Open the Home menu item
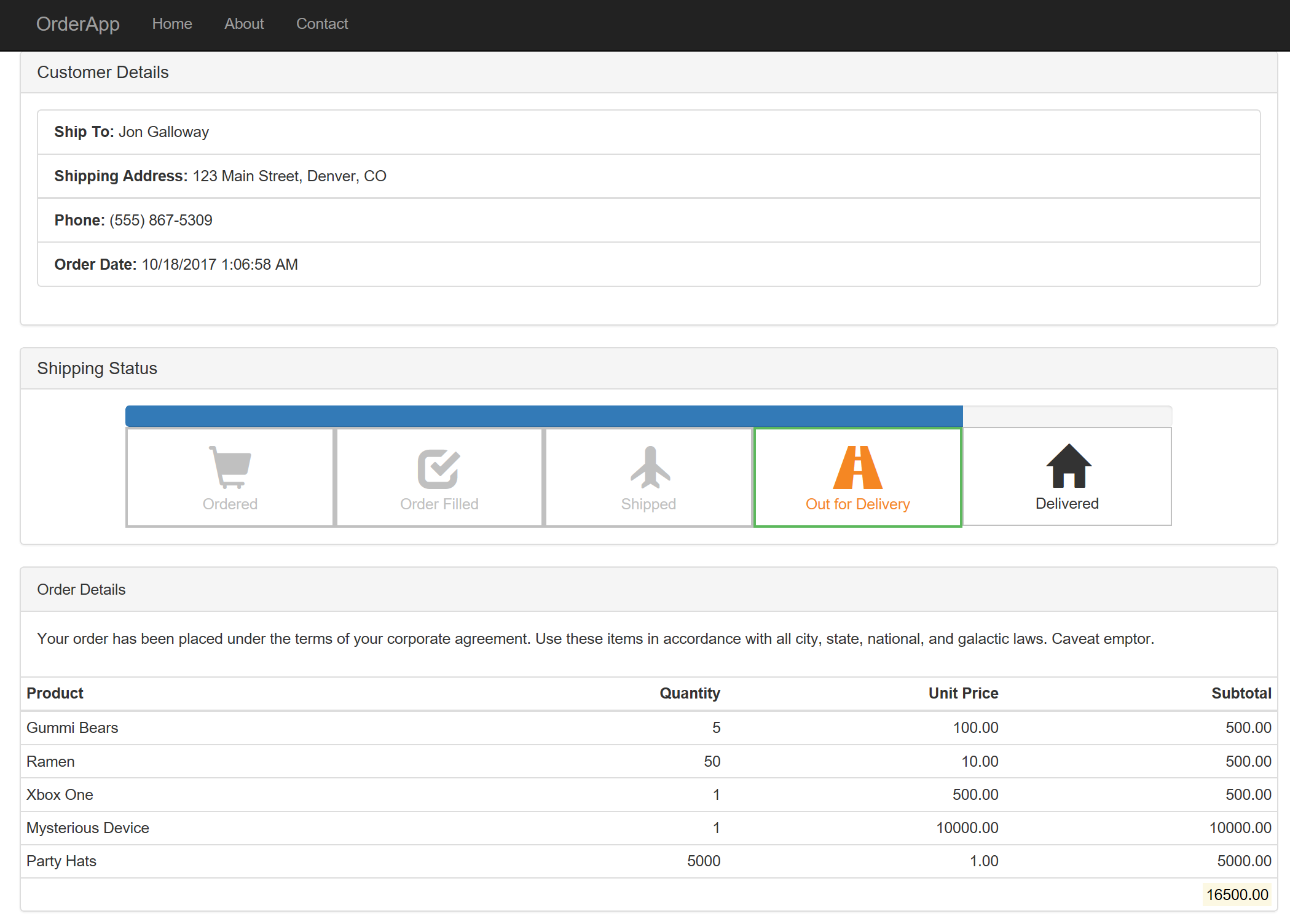 172,24
